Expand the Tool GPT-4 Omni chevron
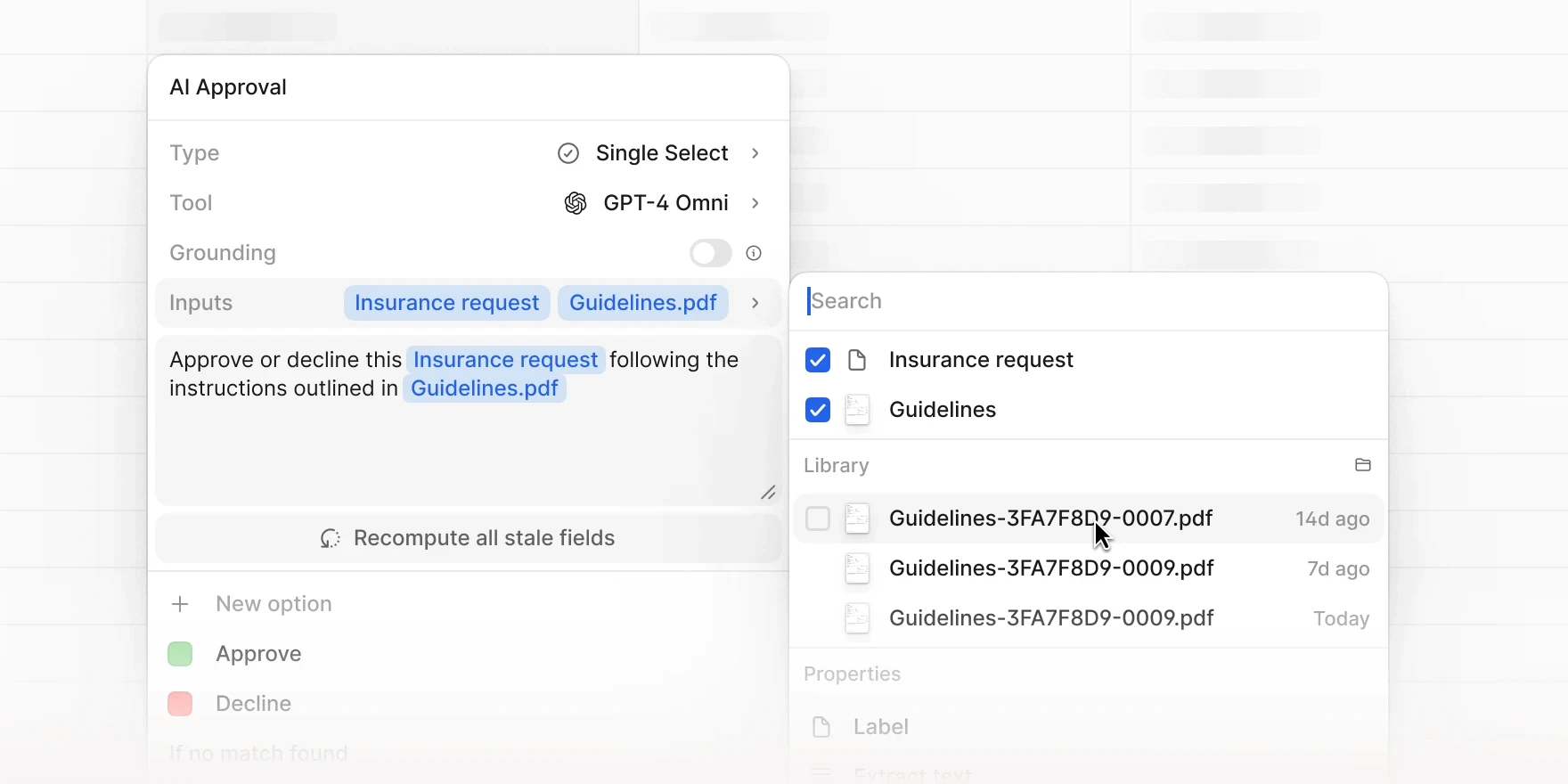 [755, 203]
